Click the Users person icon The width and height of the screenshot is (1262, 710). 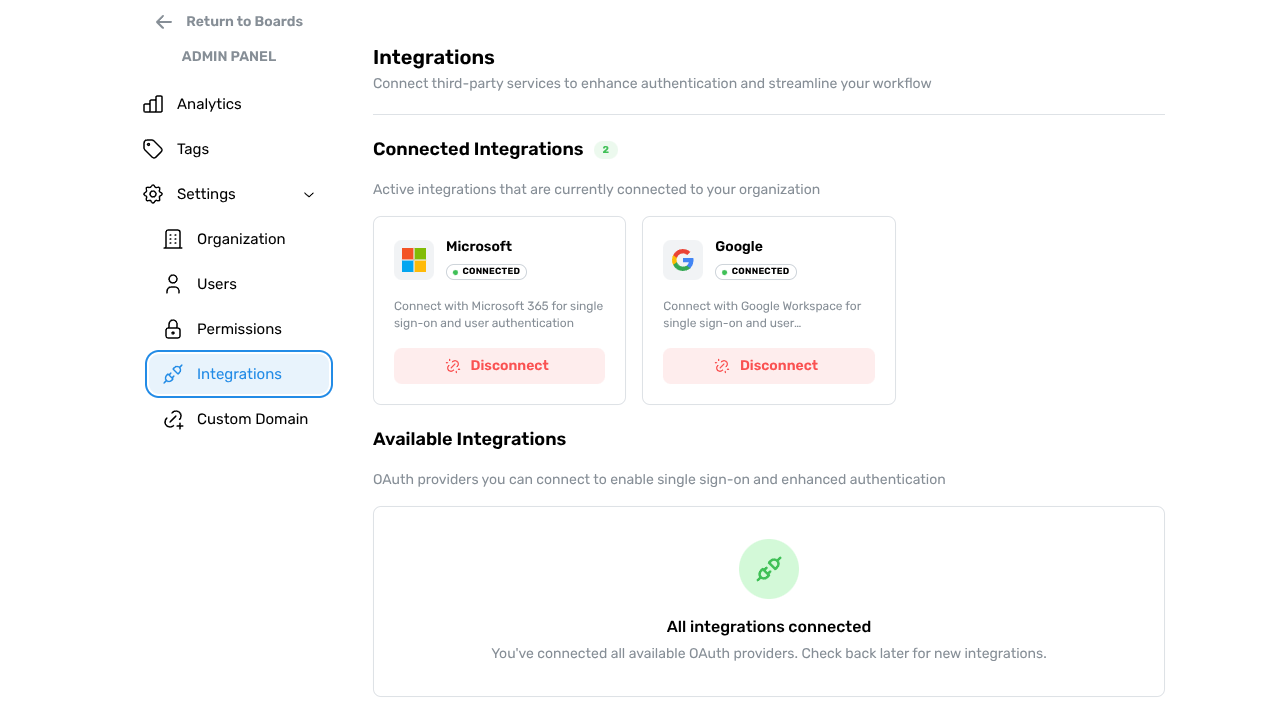coord(173,284)
